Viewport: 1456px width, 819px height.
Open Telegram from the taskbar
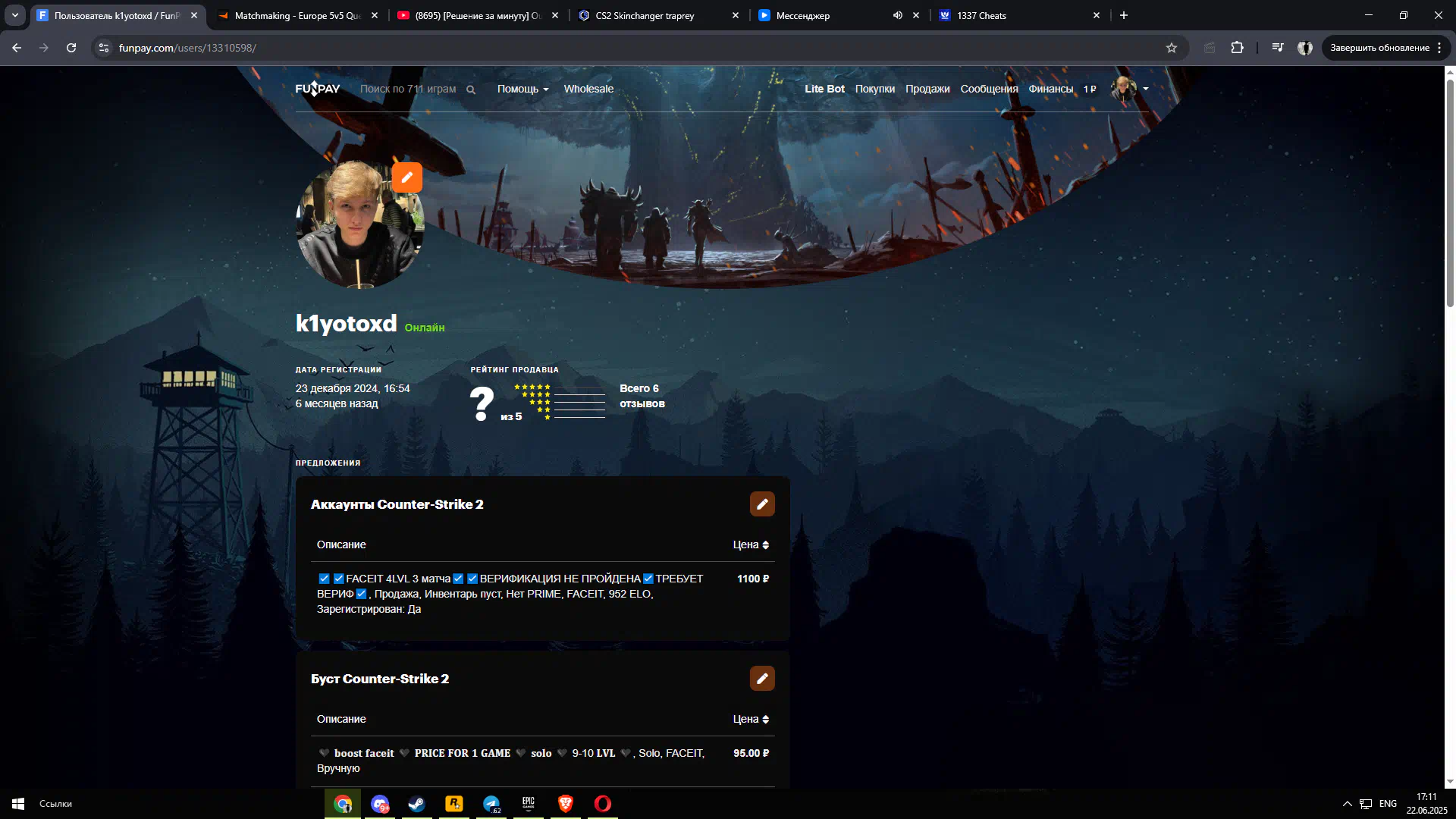(x=491, y=804)
